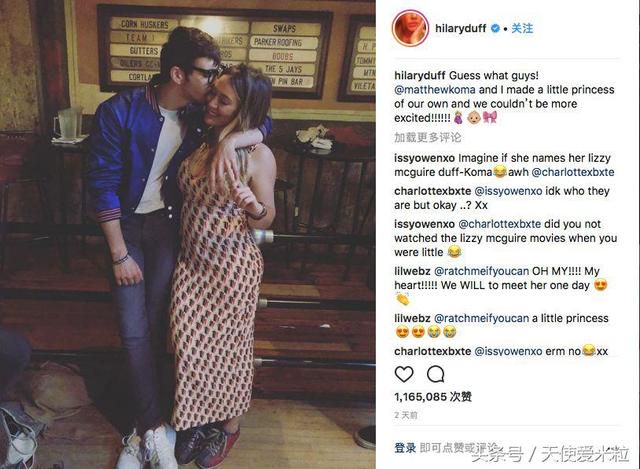Image resolution: width=640 pixels, height=469 pixels.
Task: Load more comments via 加载更多评论
Action: click(x=427, y=138)
